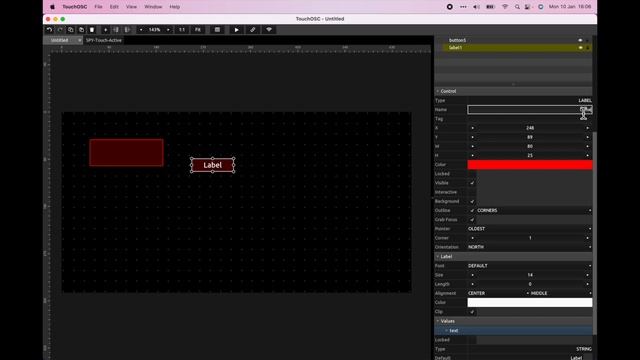Image resolution: width=640 pixels, height=360 pixels.
Task: Increment the H height value
Action: tap(588, 156)
